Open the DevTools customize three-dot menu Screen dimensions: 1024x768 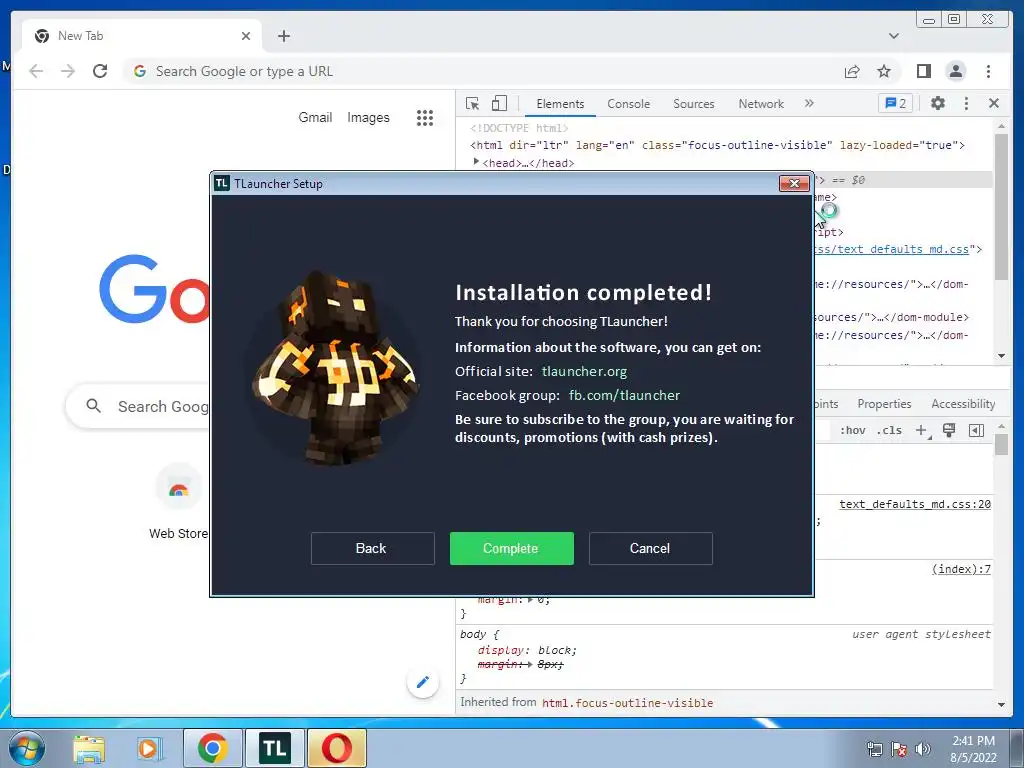[x=966, y=103]
